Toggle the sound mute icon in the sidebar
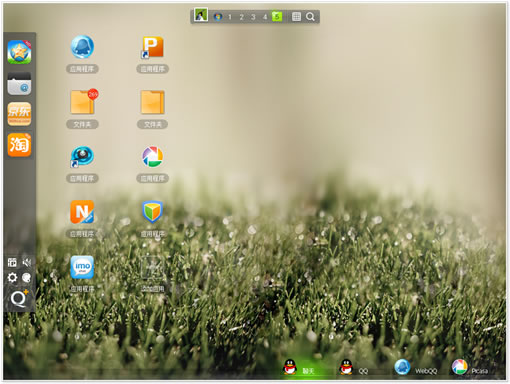This screenshot has height=384, width=510. (27, 263)
